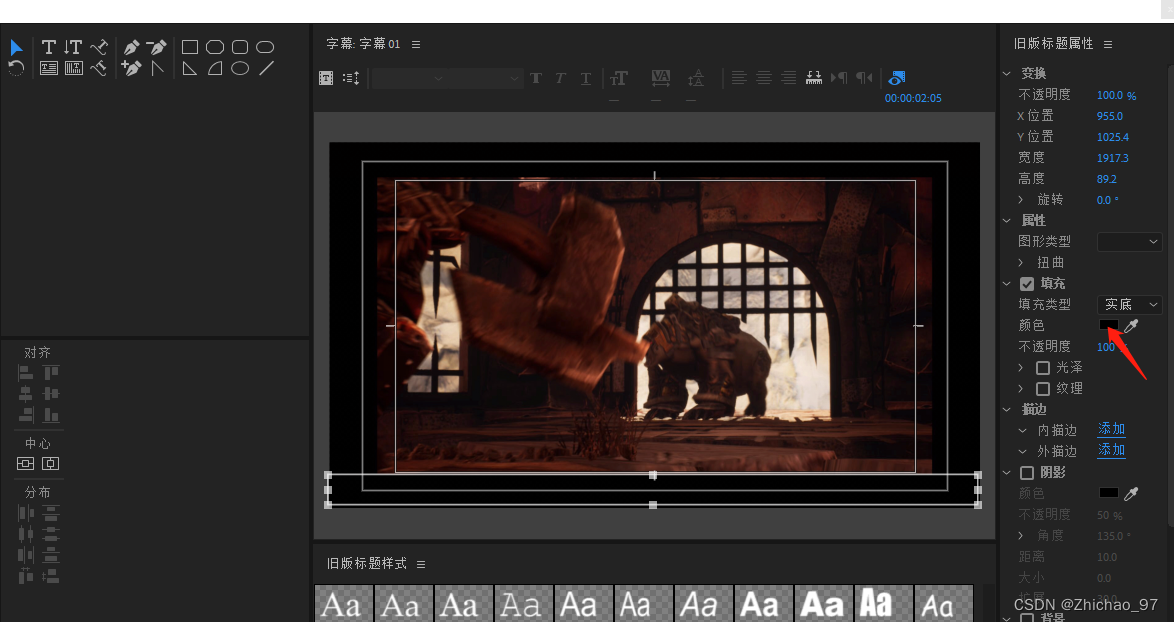The height and width of the screenshot is (622, 1174).
Task: Open the 旧版标题样式 panel menu
Action: pos(421,564)
